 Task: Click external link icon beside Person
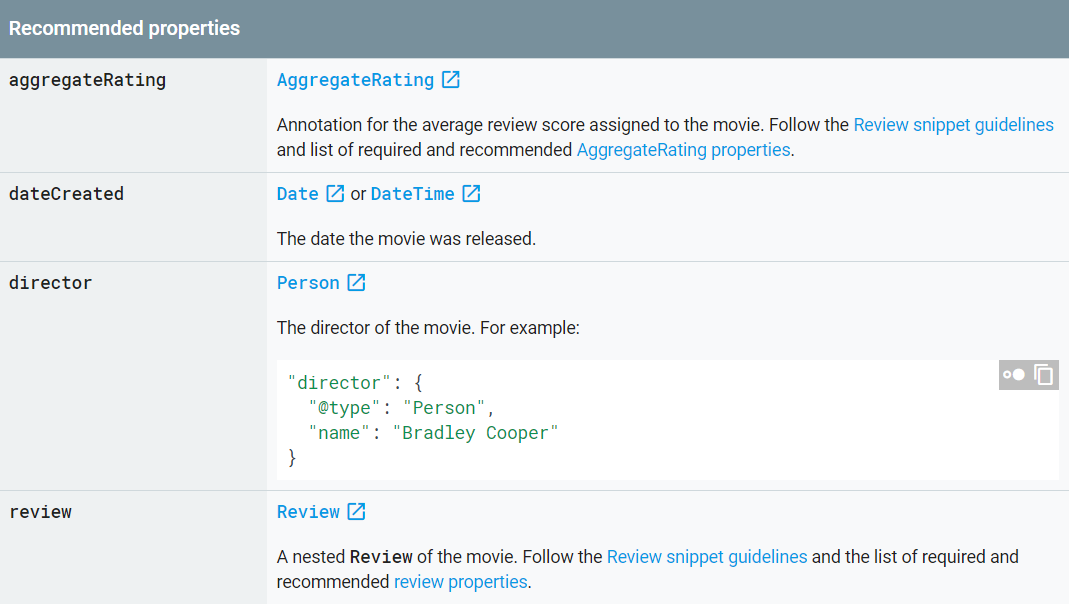pos(356,283)
